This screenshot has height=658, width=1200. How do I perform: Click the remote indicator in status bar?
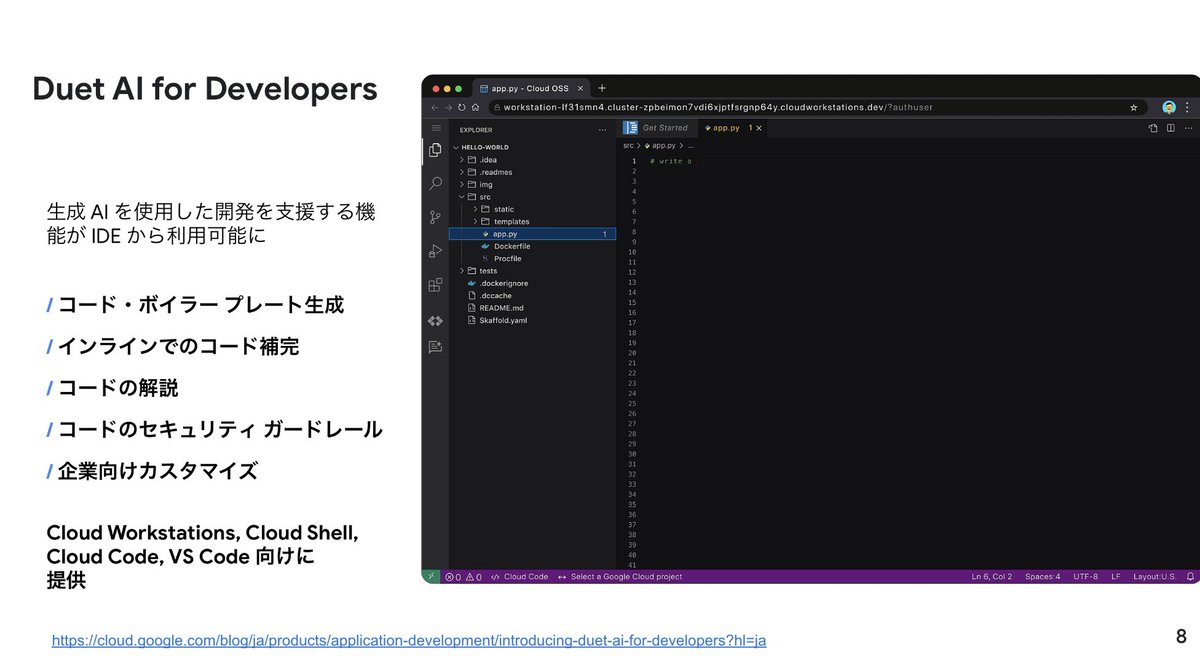tap(431, 577)
